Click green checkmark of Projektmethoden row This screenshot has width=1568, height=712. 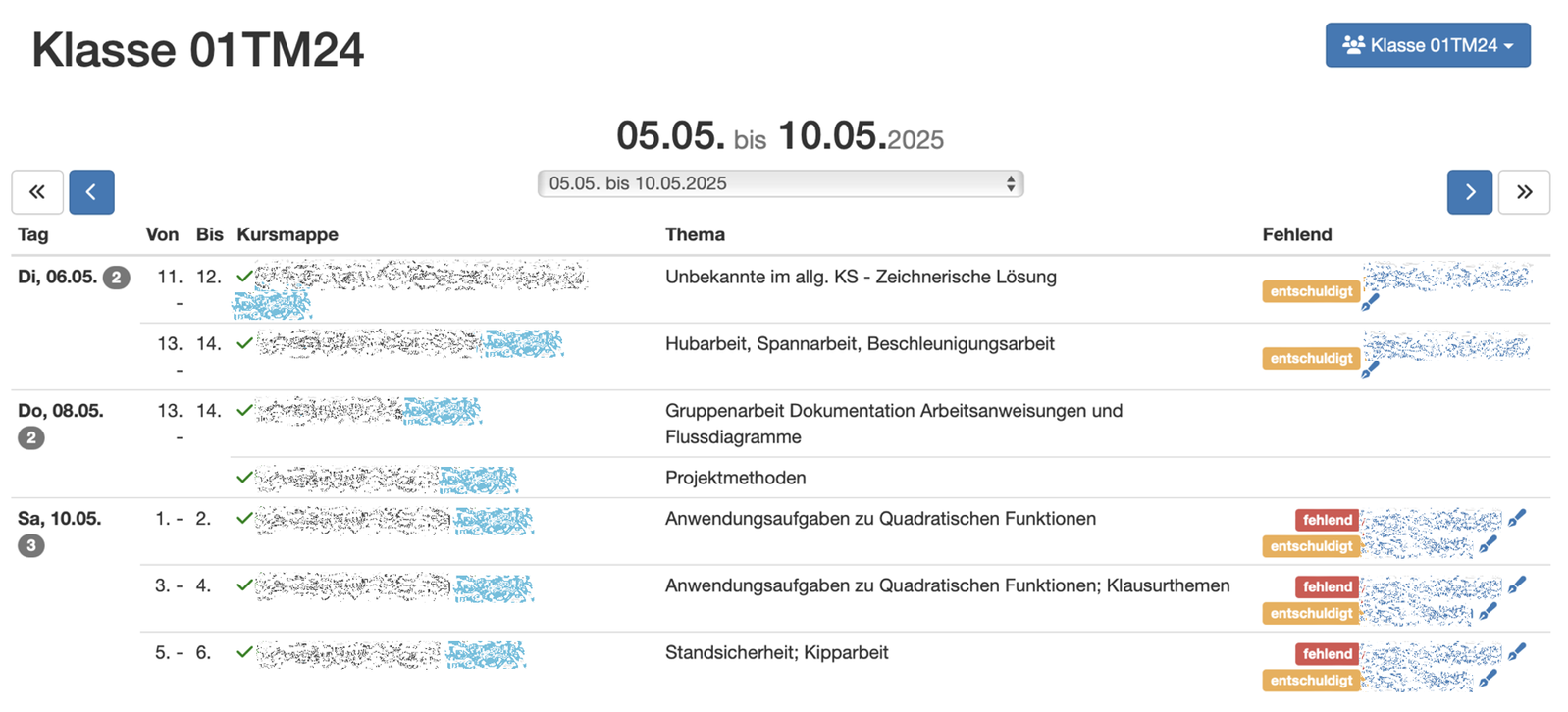point(244,478)
